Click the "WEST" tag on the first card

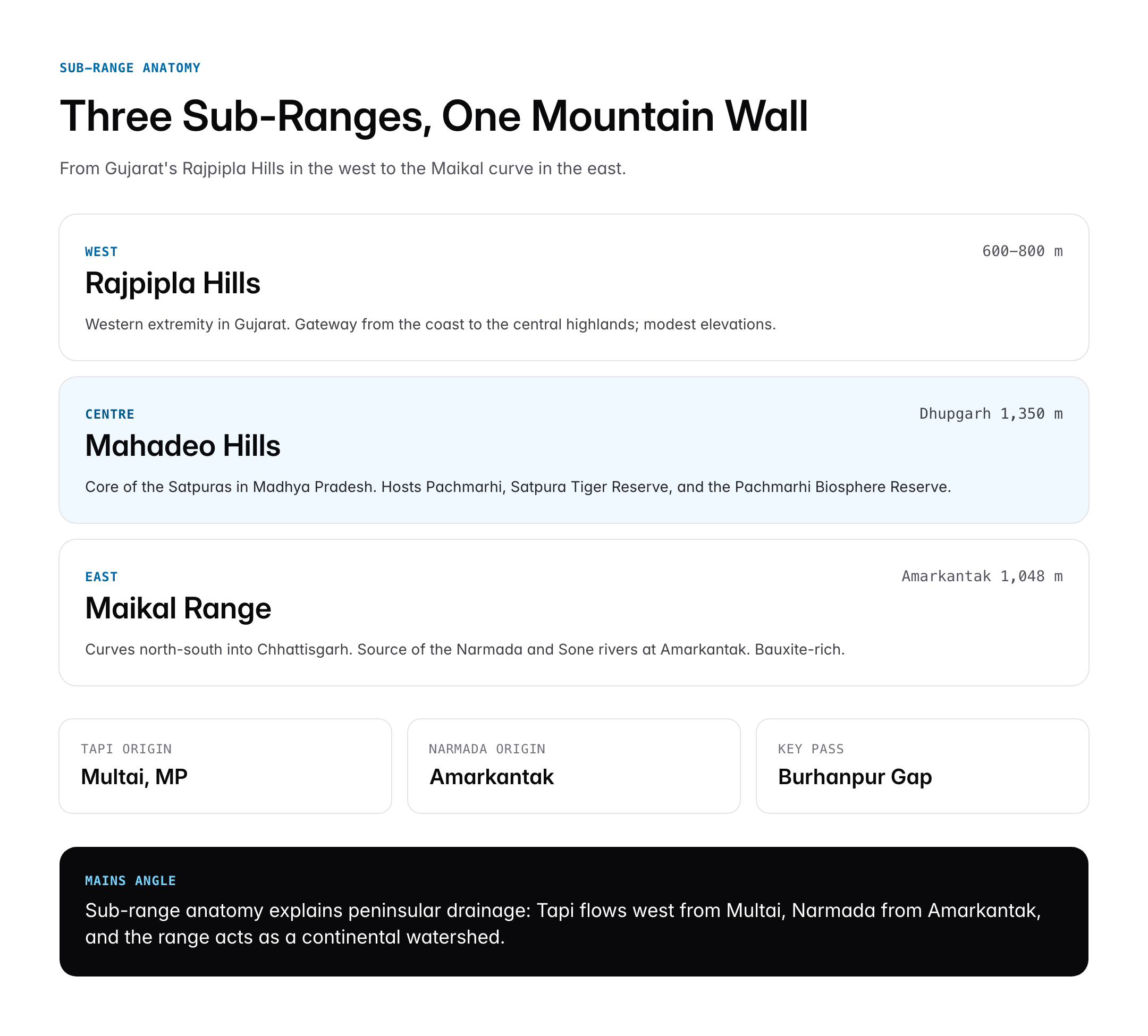[102, 252]
